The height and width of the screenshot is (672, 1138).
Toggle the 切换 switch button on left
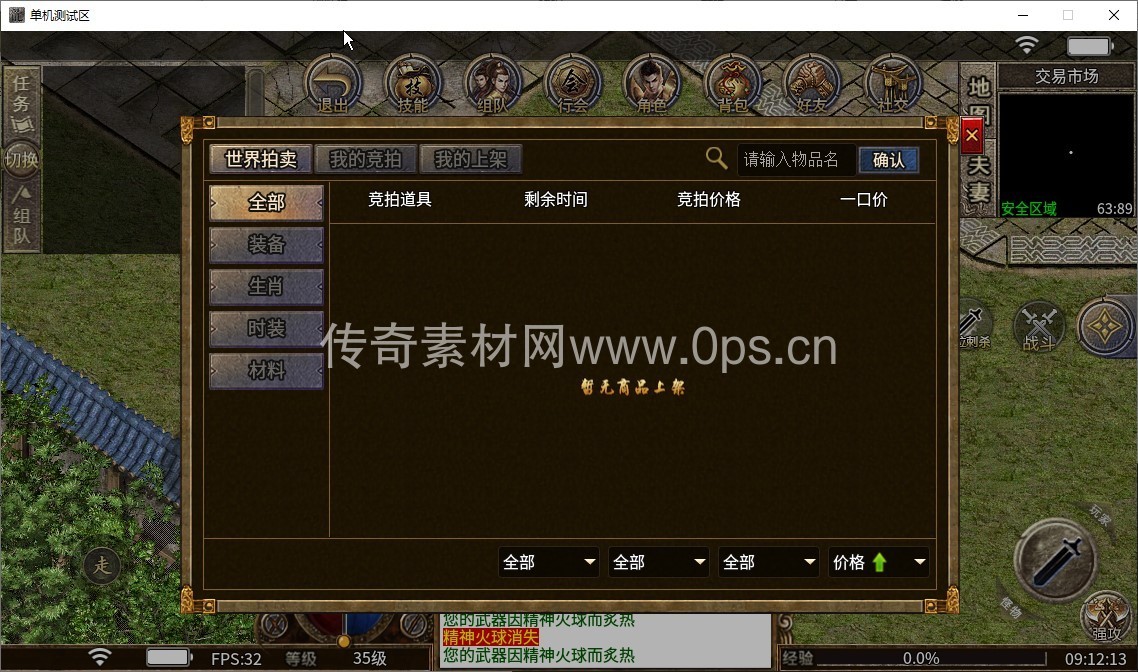coord(21,160)
